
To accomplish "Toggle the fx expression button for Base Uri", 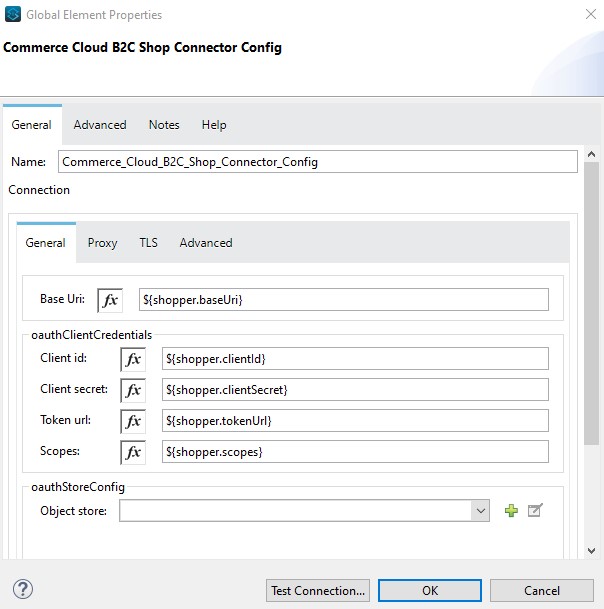I will [x=110, y=300].
